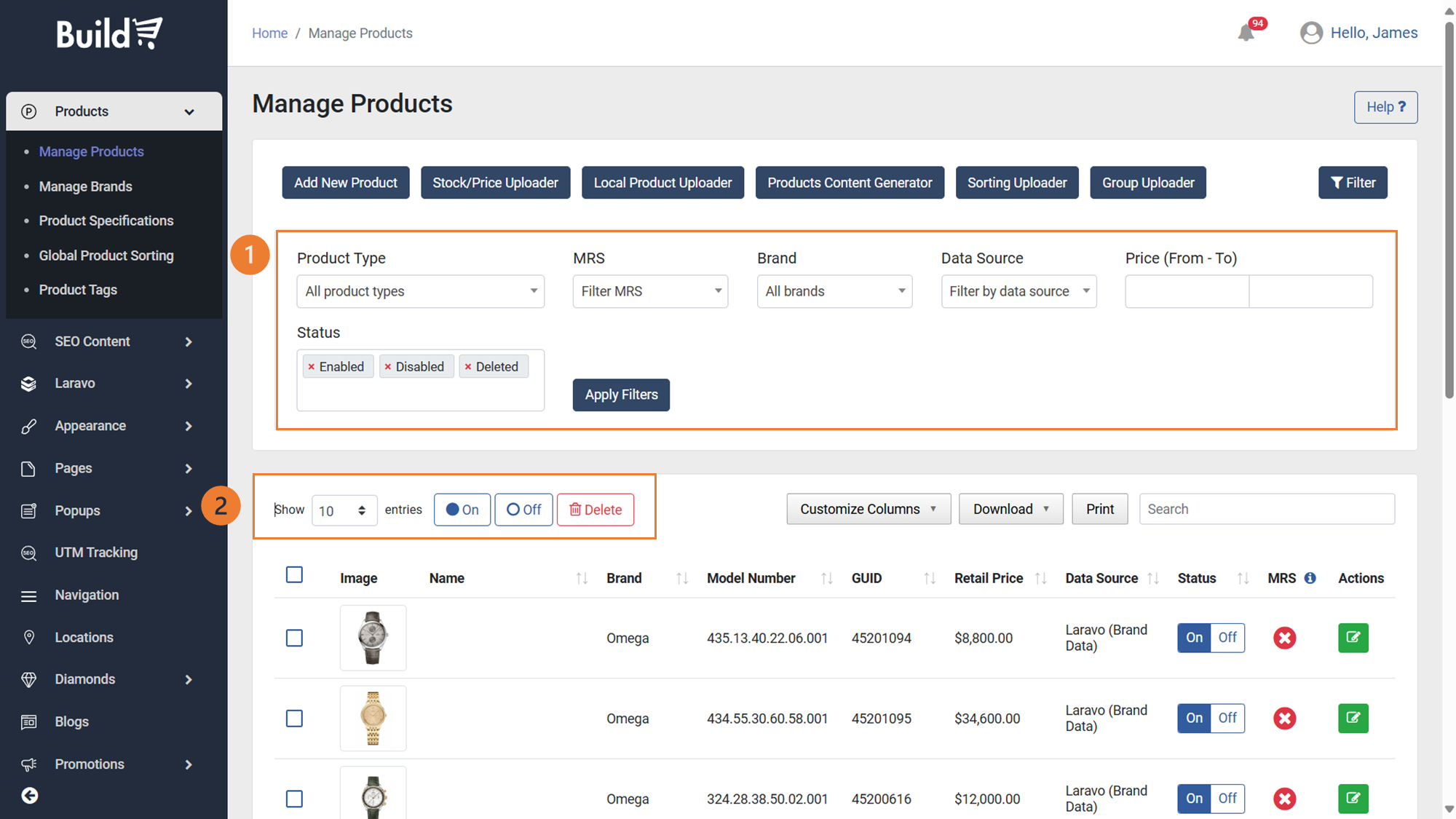
Task: Click MRS red X for model 435.13.40.22.06.001
Action: [x=1285, y=638]
